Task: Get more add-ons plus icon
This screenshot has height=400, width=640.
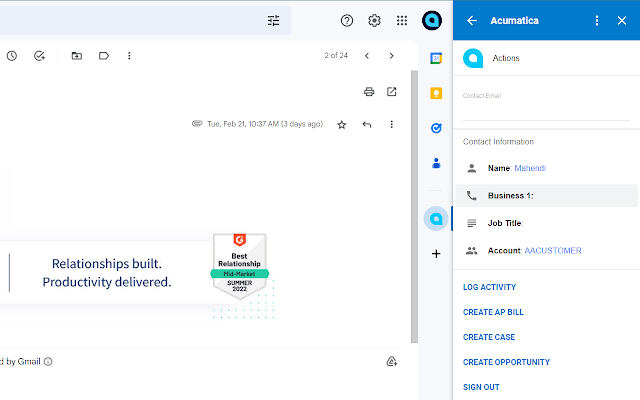Action: point(436,254)
